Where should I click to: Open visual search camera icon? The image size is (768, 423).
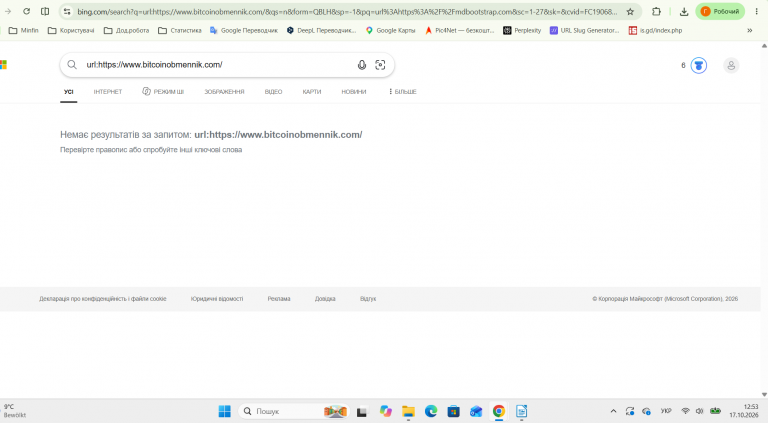tap(380, 65)
